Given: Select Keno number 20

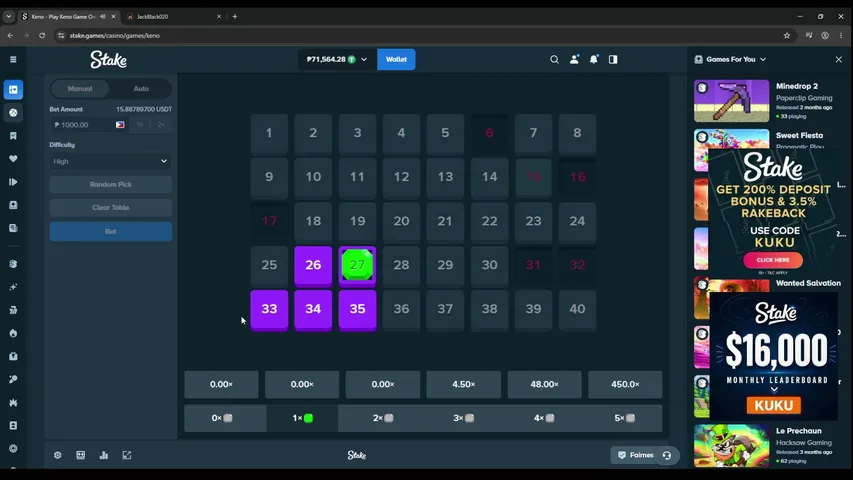Looking at the screenshot, I should coord(401,221).
